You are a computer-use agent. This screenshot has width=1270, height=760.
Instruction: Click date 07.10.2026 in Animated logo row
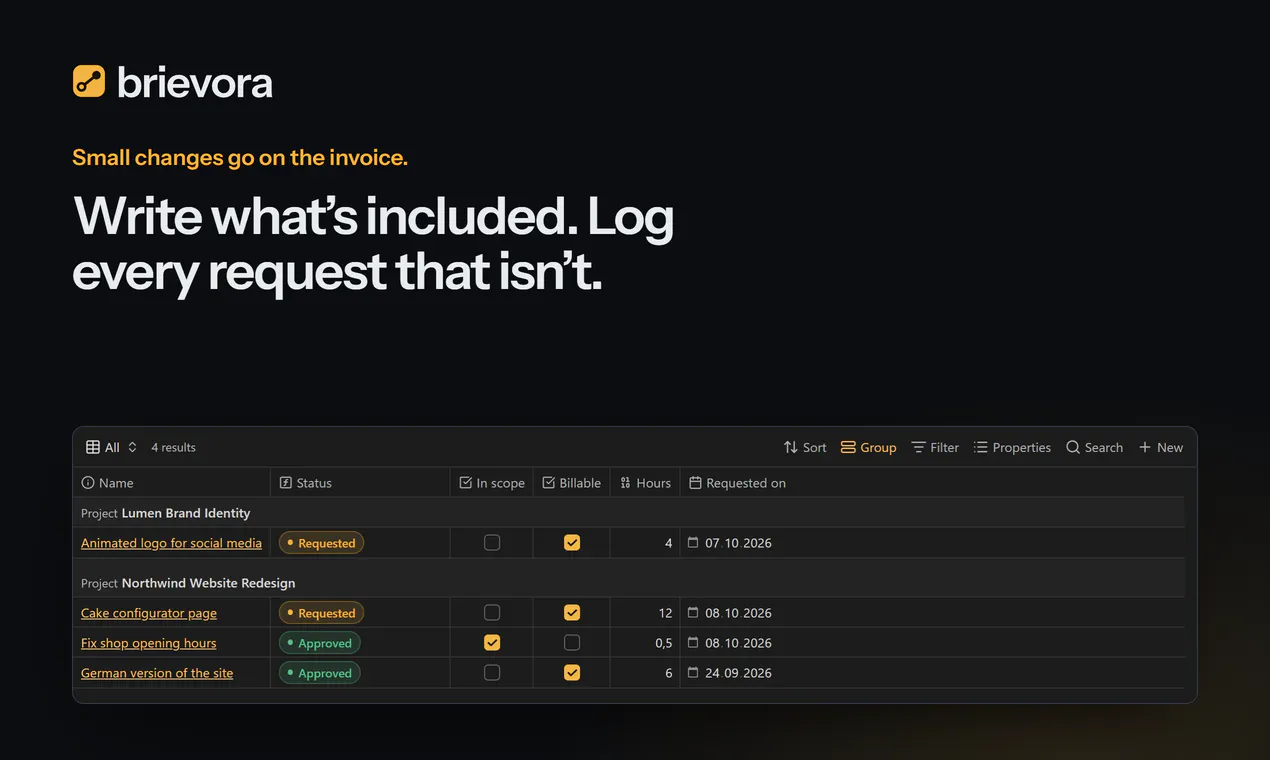738,543
